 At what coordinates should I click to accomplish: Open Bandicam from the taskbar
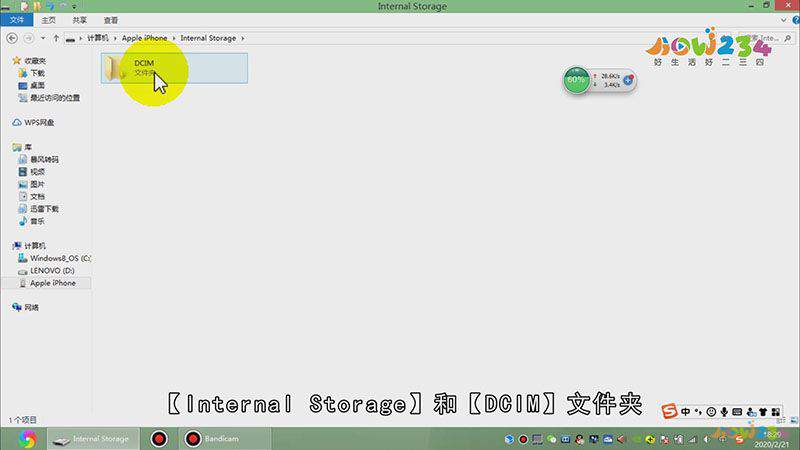(x=224, y=439)
